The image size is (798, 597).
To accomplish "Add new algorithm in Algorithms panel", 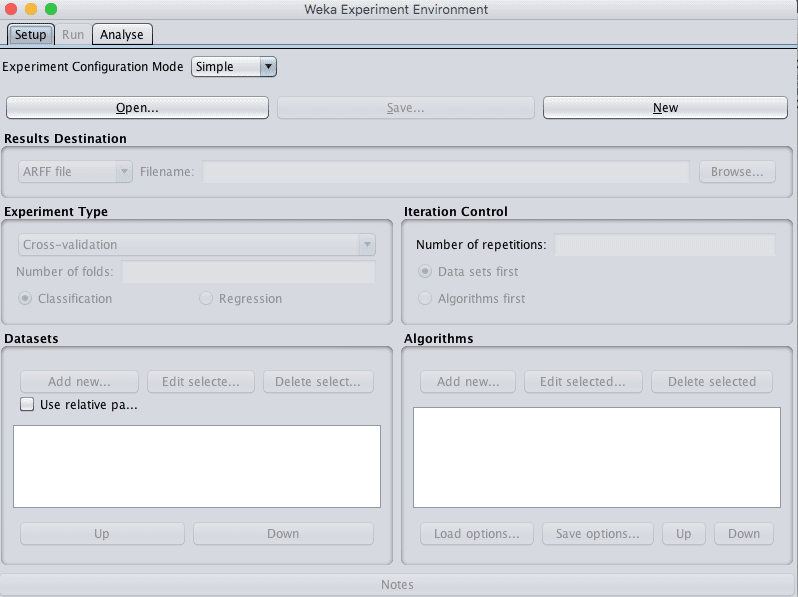I will (x=468, y=382).
